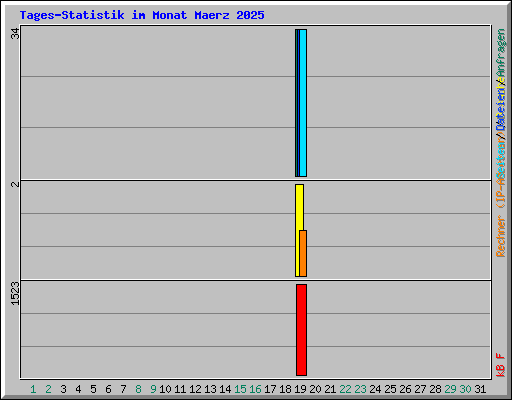Click day label 4 on x-axis

point(78,389)
